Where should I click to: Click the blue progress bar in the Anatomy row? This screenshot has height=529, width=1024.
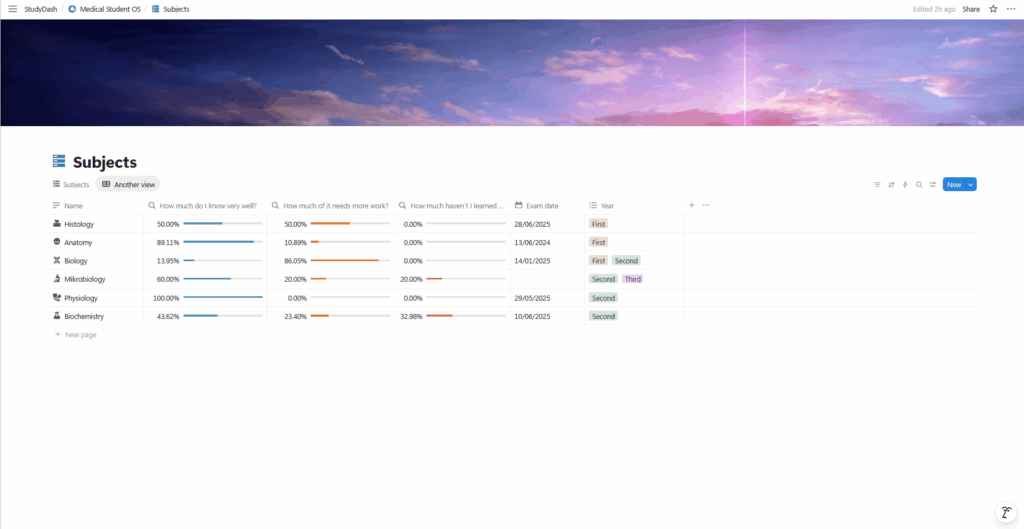click(x=222, y=242)
